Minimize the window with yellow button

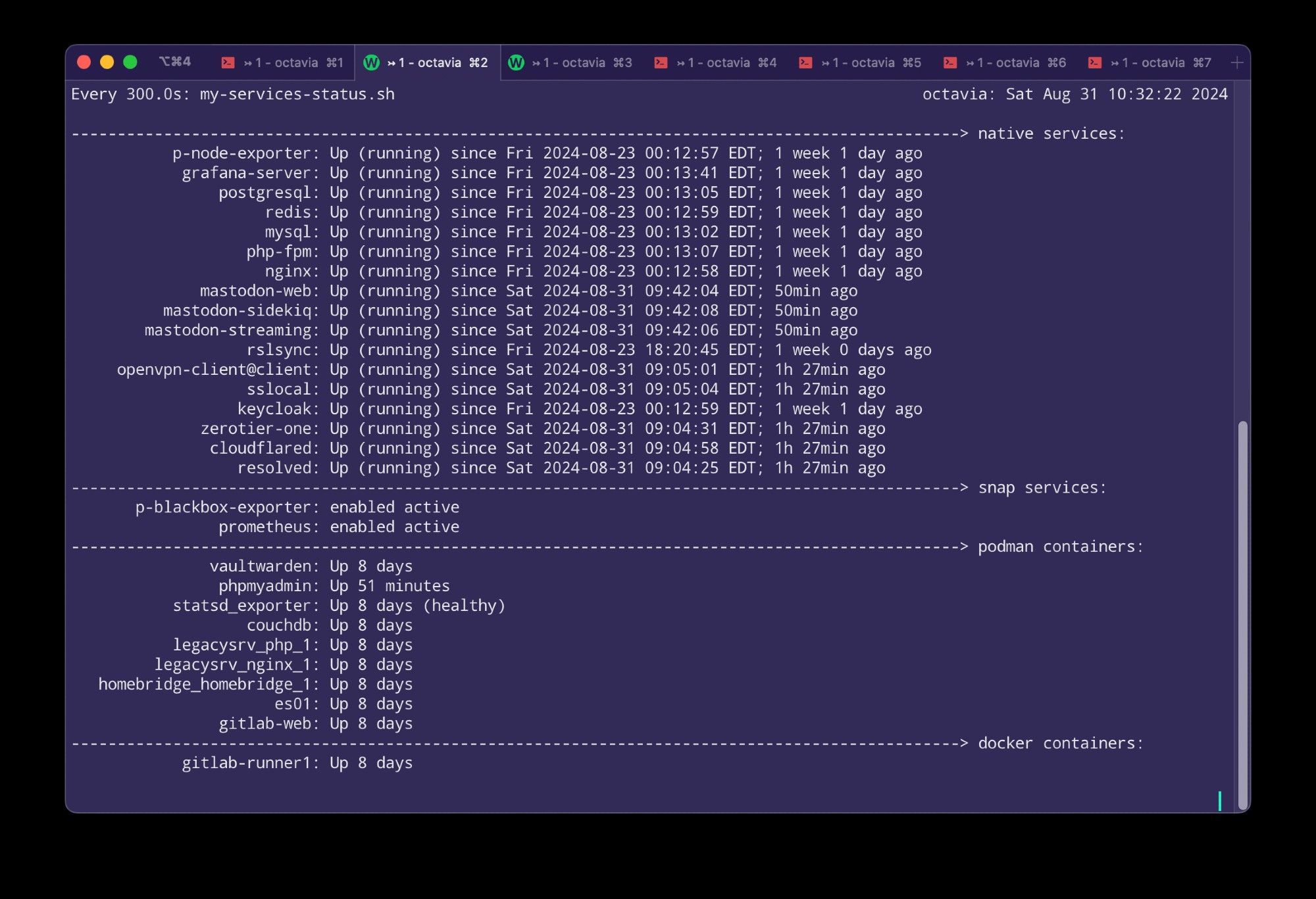pyautogui.click(x=107, y=62)
